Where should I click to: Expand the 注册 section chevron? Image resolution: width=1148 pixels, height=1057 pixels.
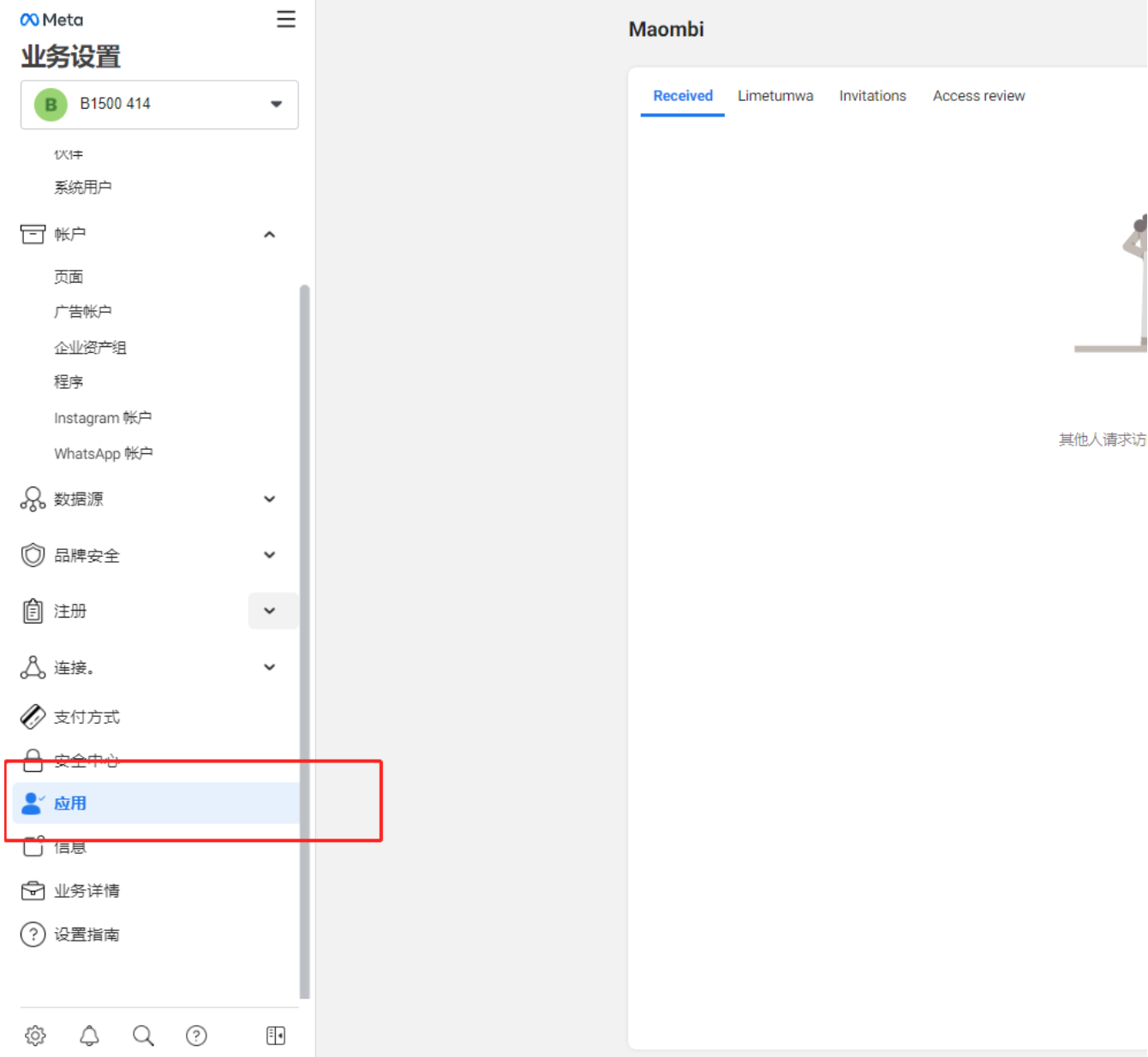(x=270, y=611)
